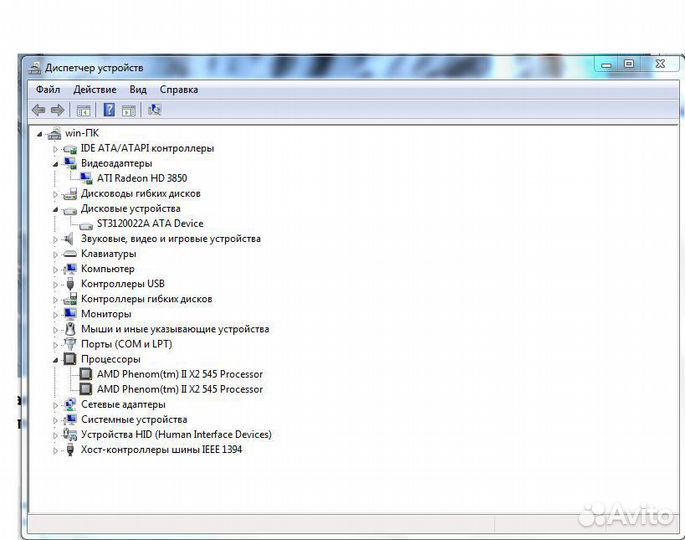Select the ST3120022A ATA Device disk icon
The height and width of the screenshot is (540, 685).
86,224
